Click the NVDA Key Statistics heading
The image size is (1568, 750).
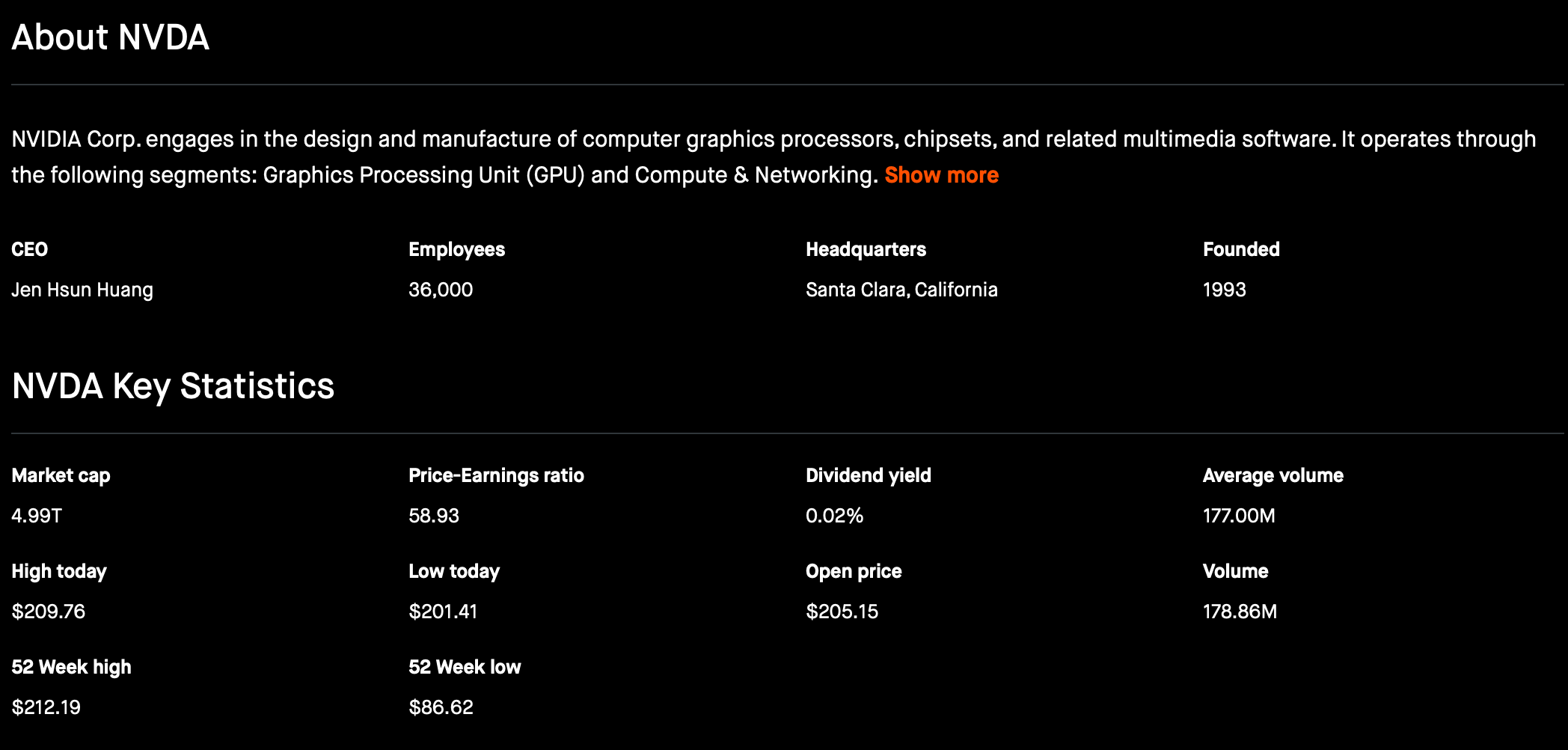(x=173, y=386)
